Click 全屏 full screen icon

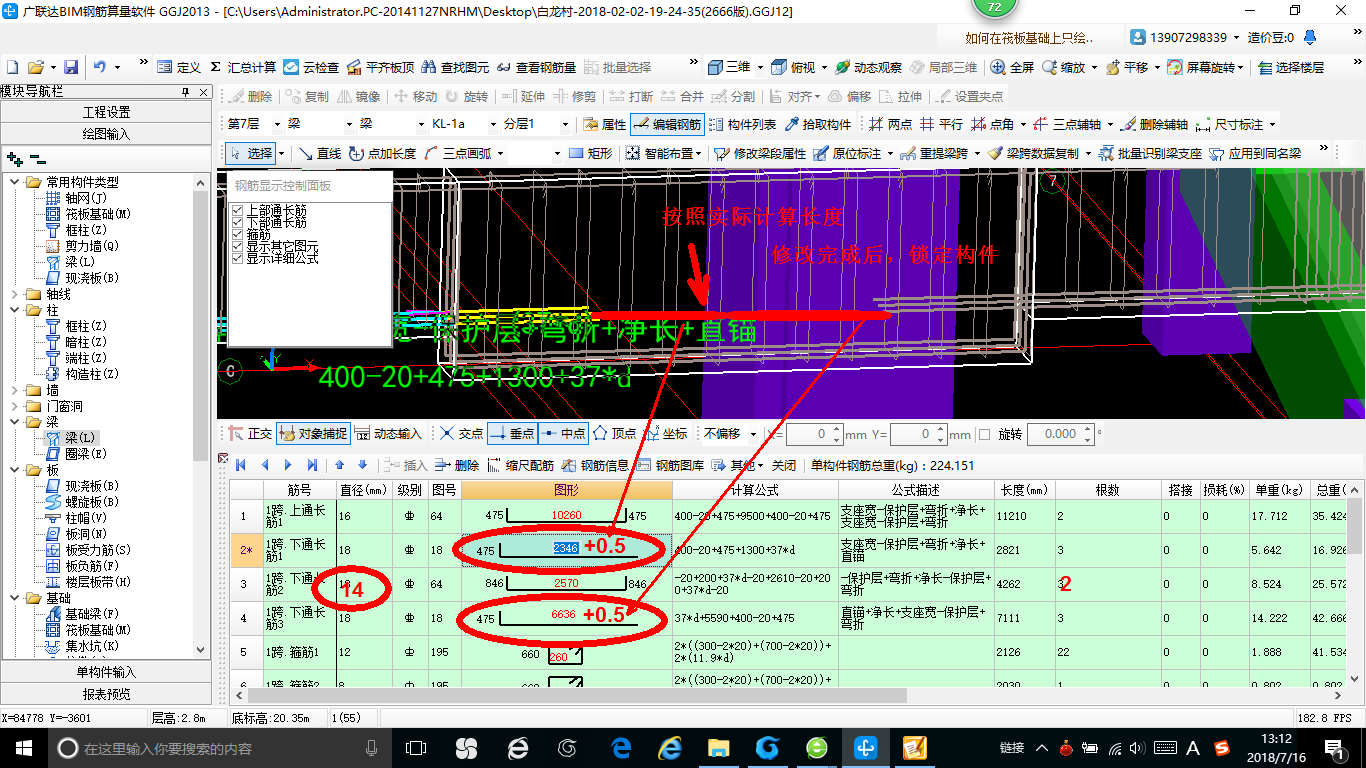(1012, 67)
